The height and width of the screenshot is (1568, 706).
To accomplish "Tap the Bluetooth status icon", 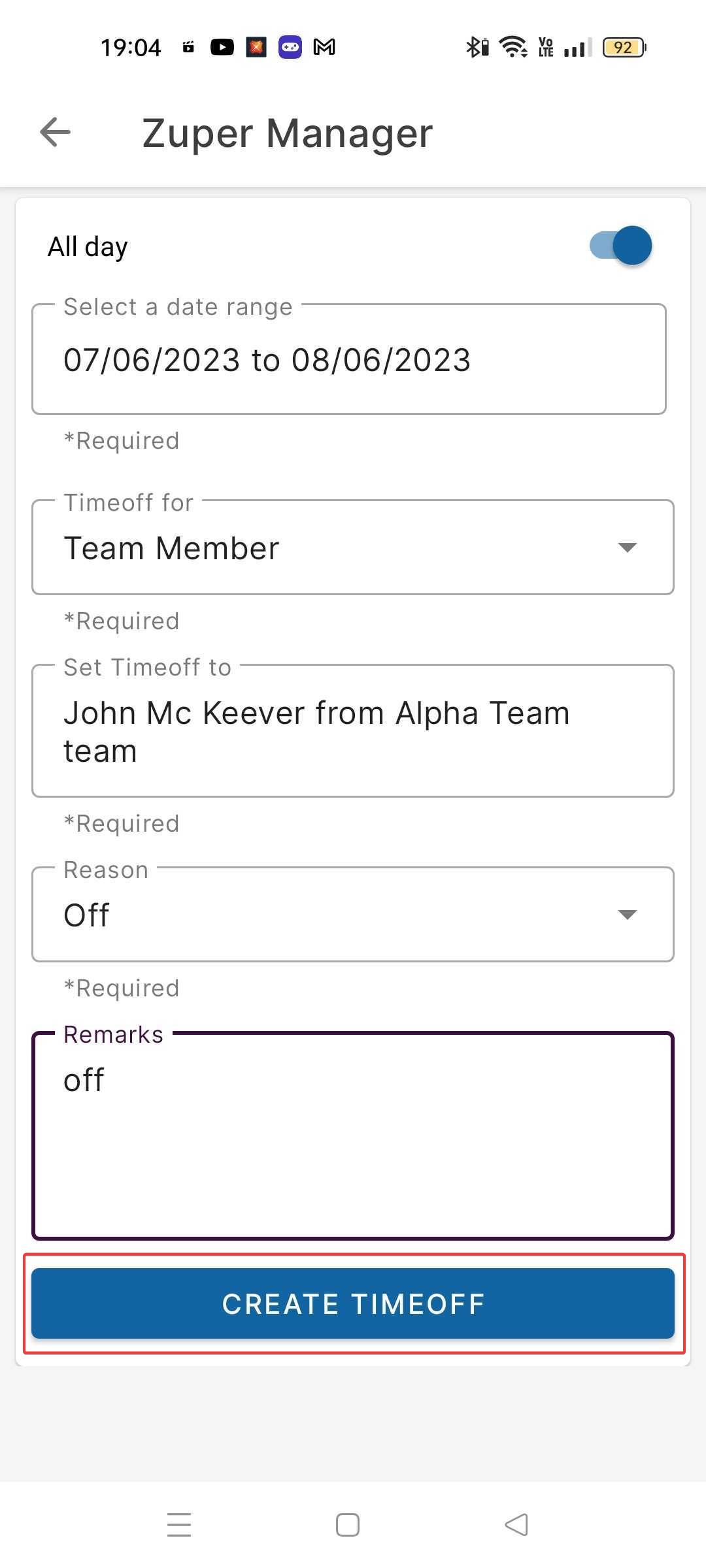I will tap(477, 47).
